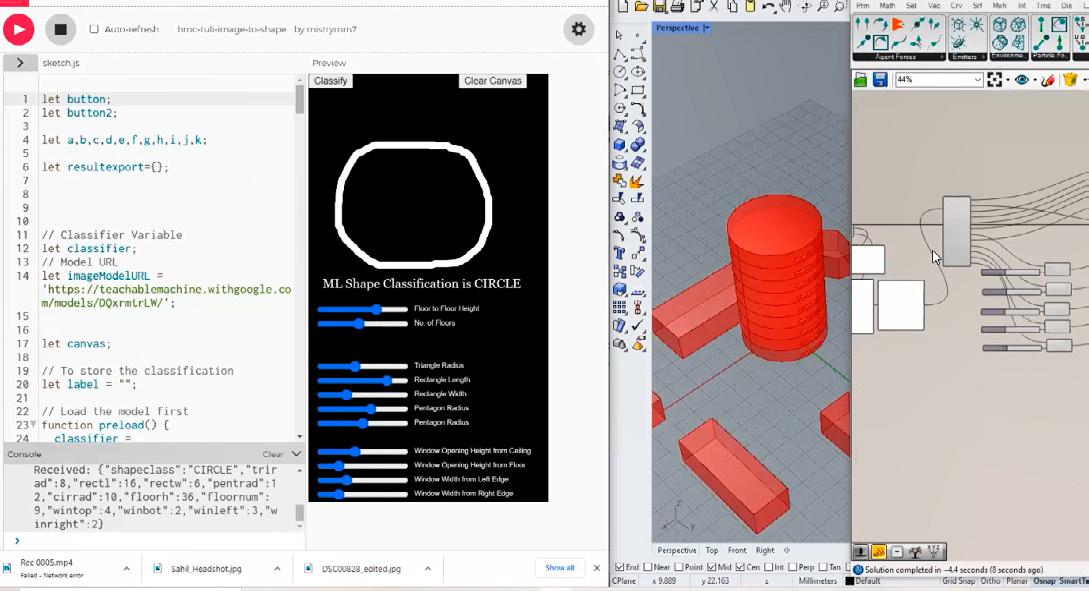Toggle Grid Snap in status bar
The image size is (1089, 591).
pyautogui.click(x=958, y=581)
